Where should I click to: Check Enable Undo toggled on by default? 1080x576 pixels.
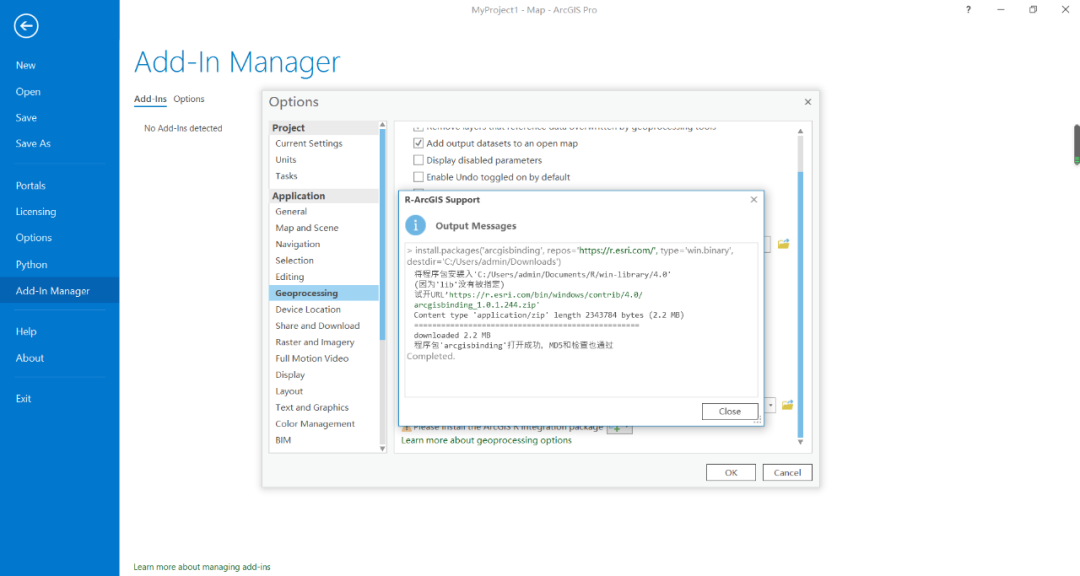click(418, 177)
